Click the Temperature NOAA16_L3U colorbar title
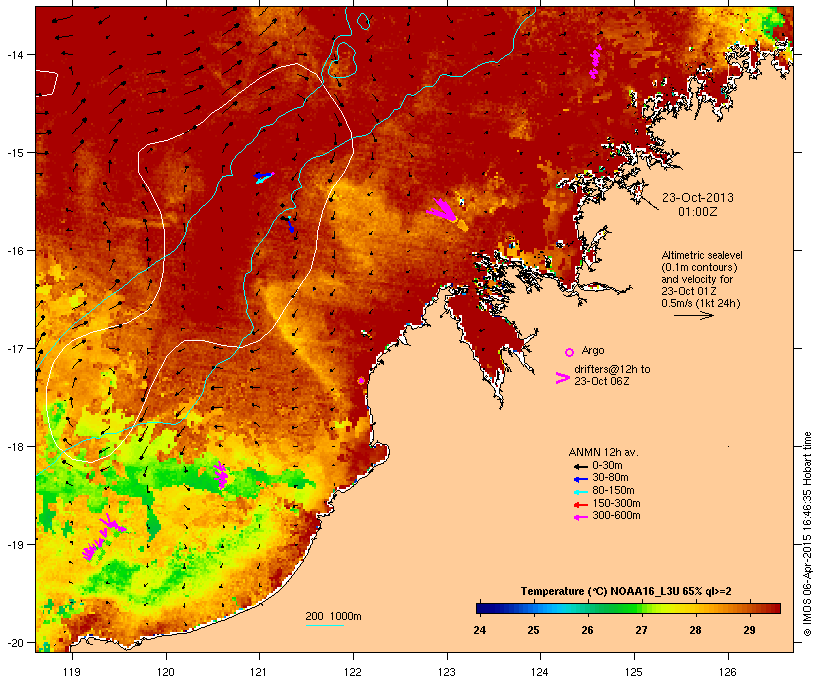 (x=626, y=592)
